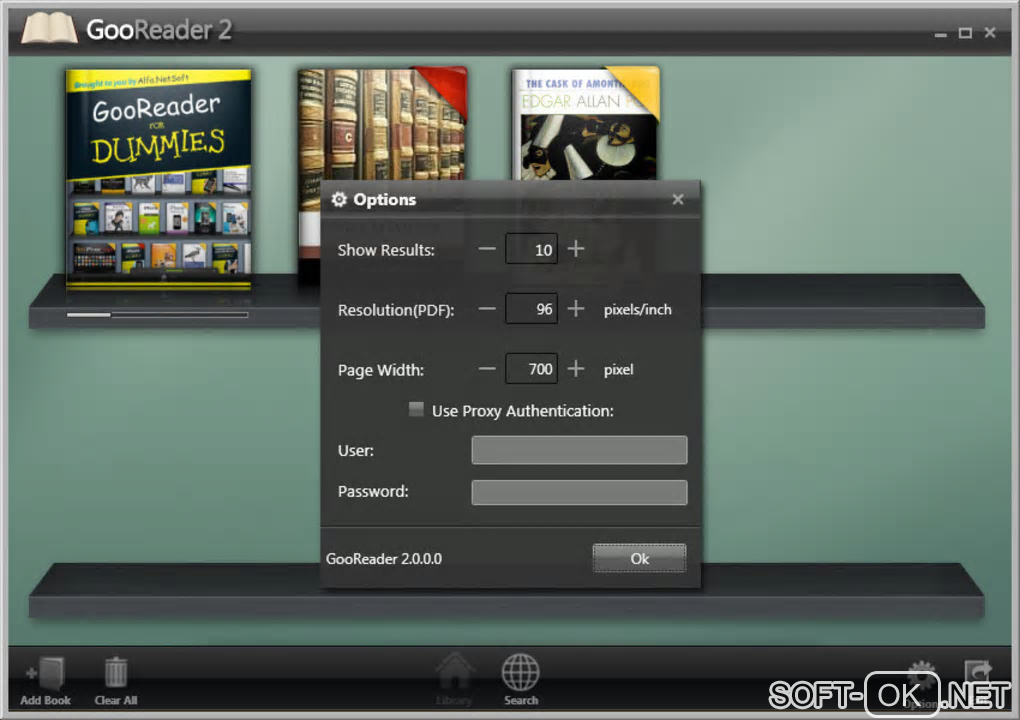Image resolution: width=1020 pixels, height=720 pixels.
Task: Click the Dummies book progress bar
Action: point(157,315)
